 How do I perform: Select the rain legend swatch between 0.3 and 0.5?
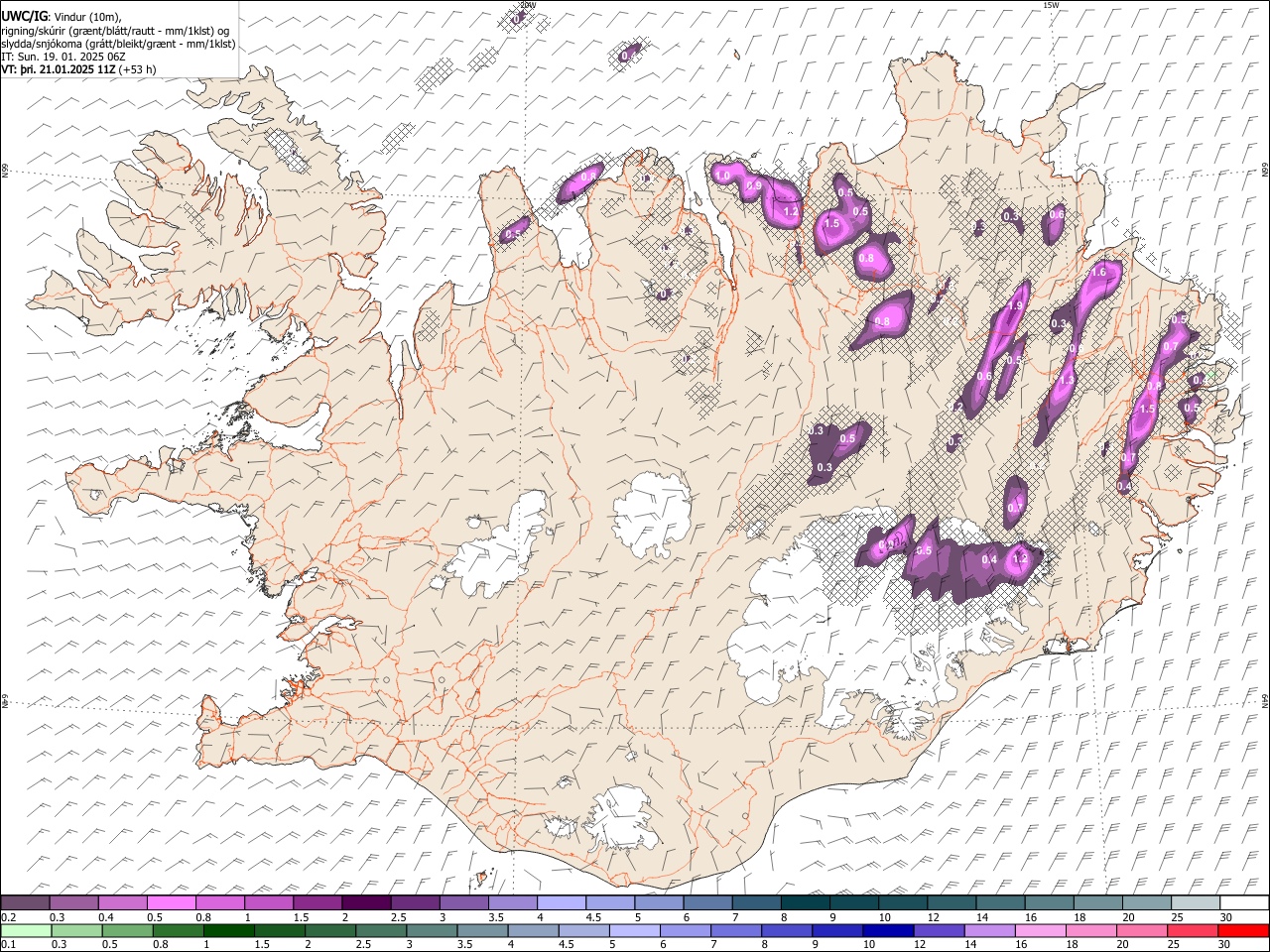(x=76, y=930)
